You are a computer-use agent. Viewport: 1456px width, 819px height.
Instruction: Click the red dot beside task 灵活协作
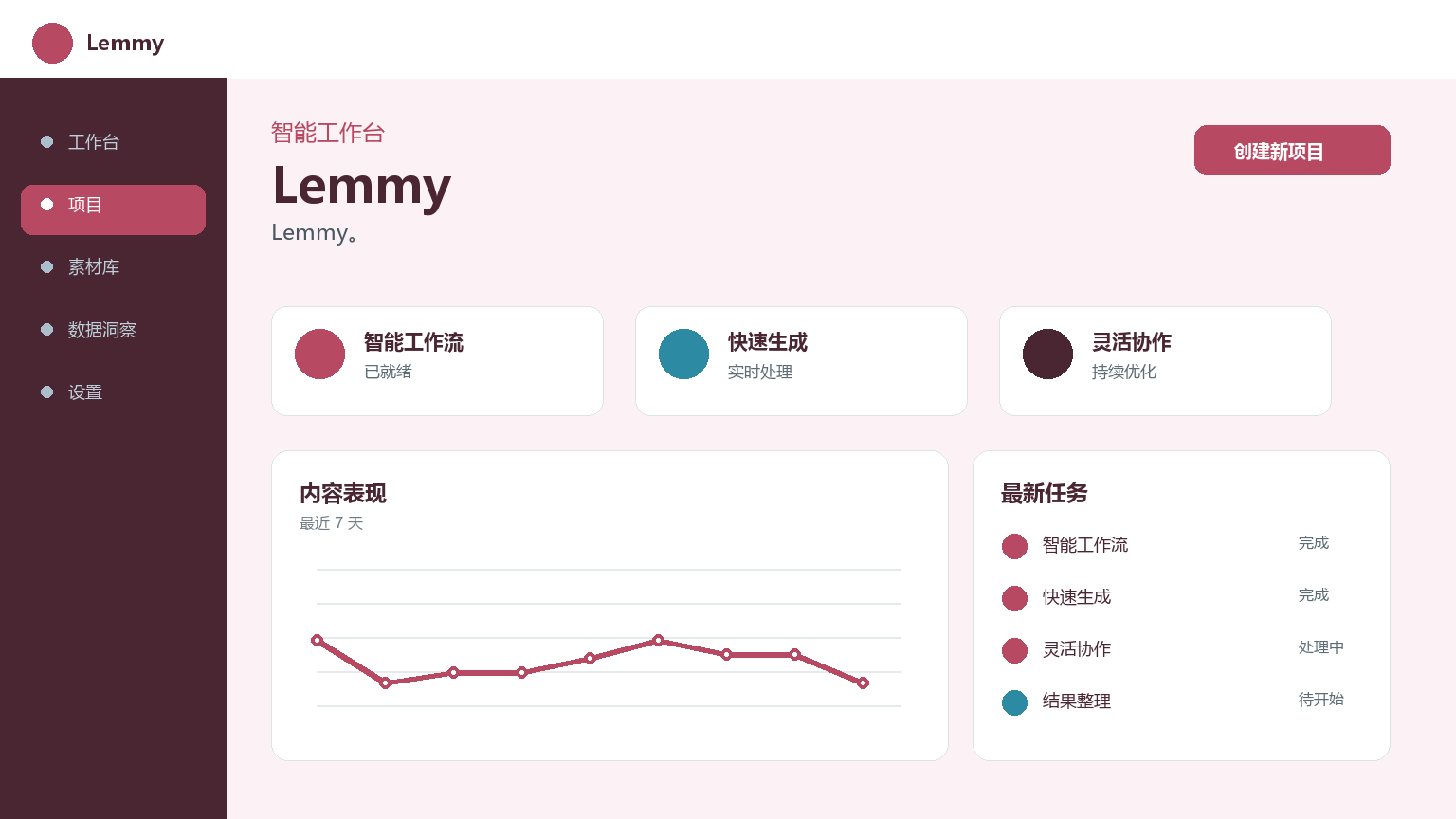1014,650
